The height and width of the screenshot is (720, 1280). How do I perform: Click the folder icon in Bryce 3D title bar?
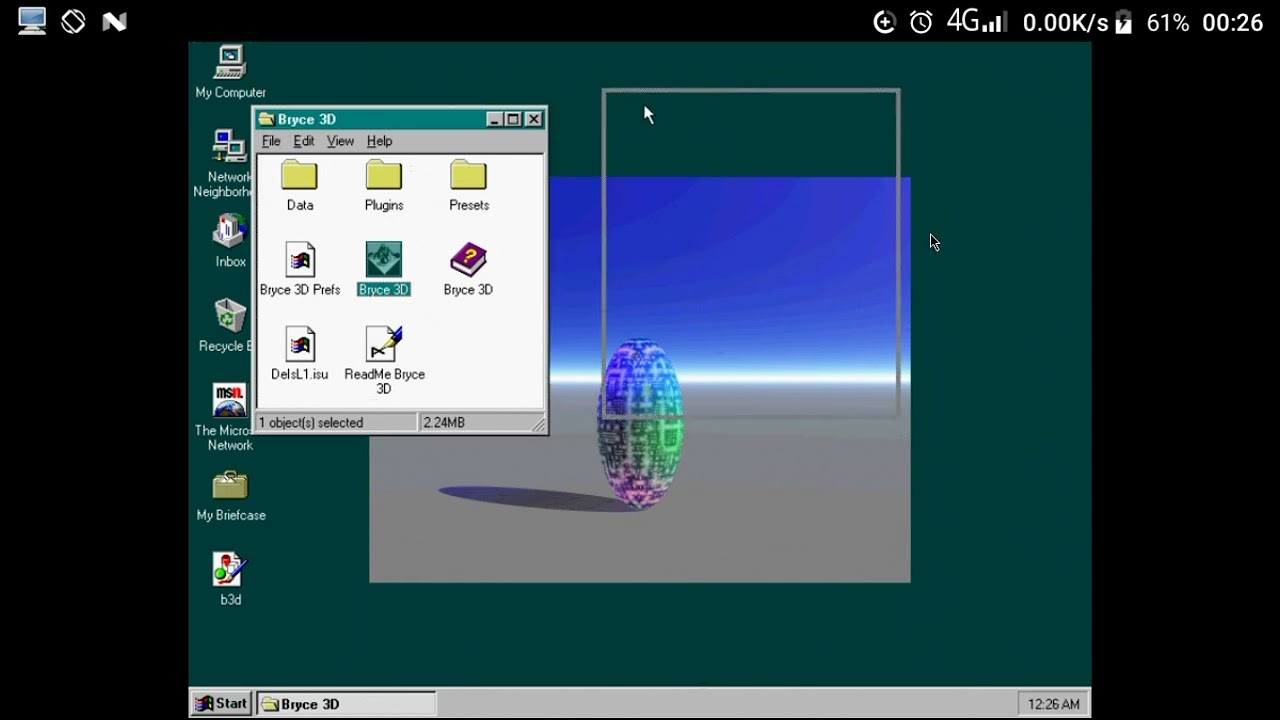pos(266,119)
